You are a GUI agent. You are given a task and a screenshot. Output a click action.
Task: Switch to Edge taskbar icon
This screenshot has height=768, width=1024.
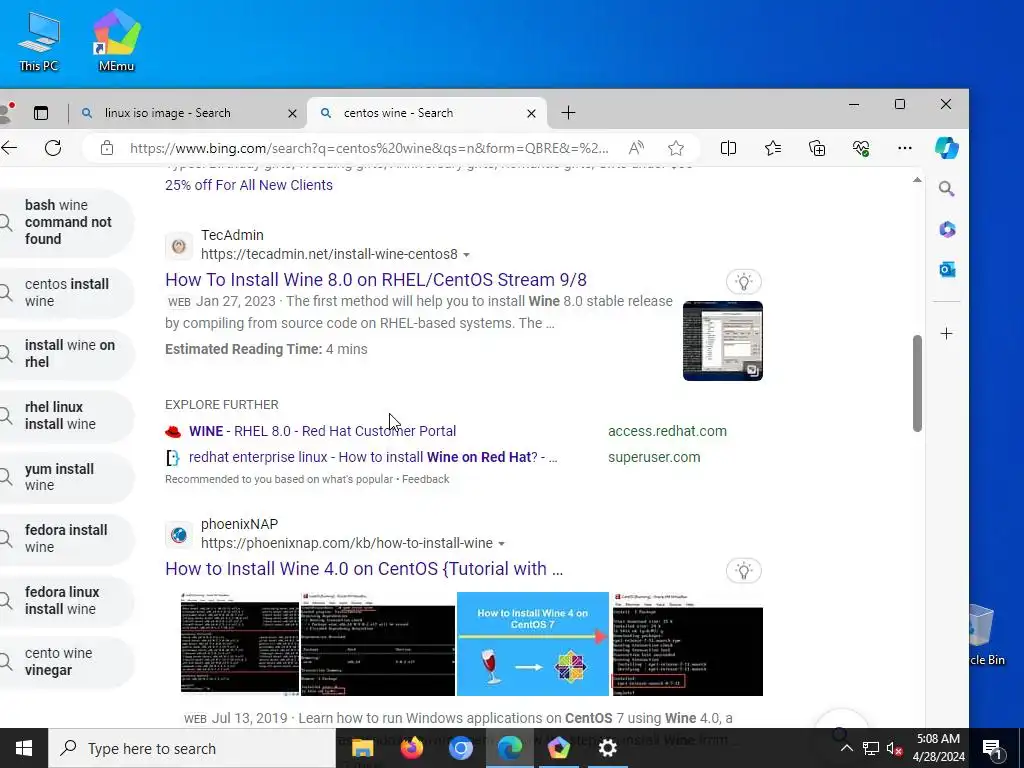(x=509, y=748)
